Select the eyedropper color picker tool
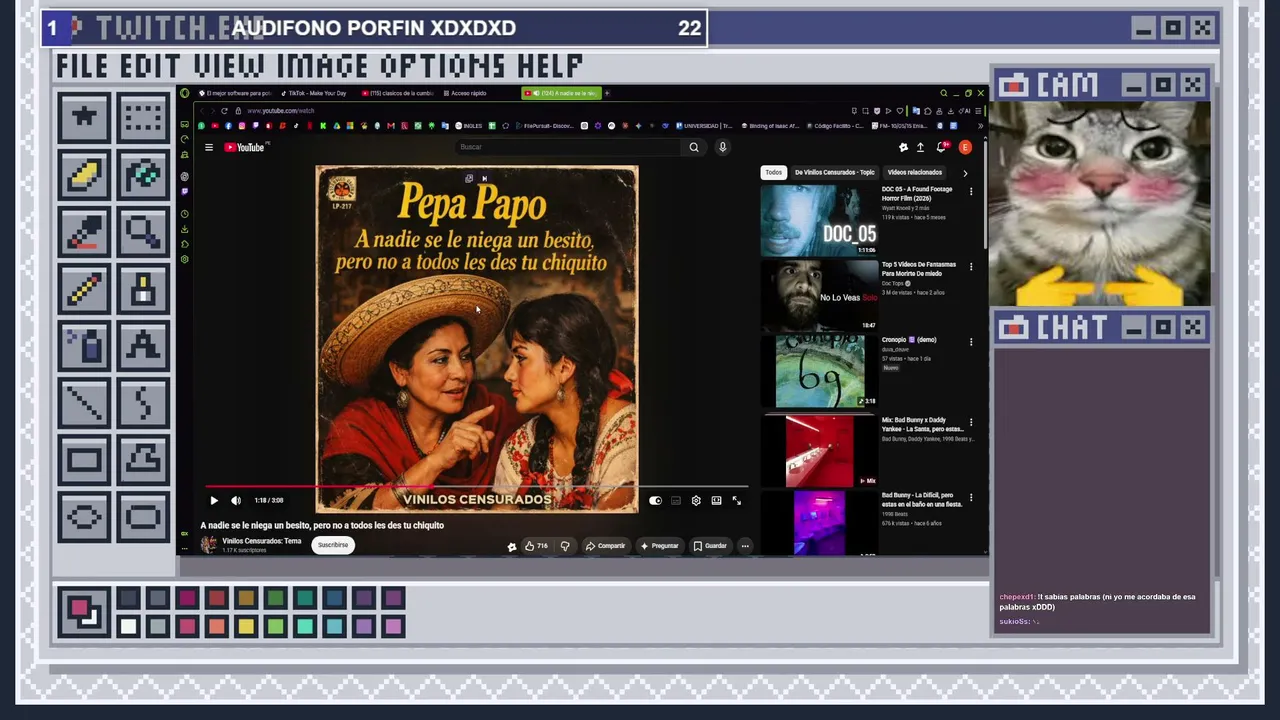1280x720 pixels. click(x=84, y=233)
